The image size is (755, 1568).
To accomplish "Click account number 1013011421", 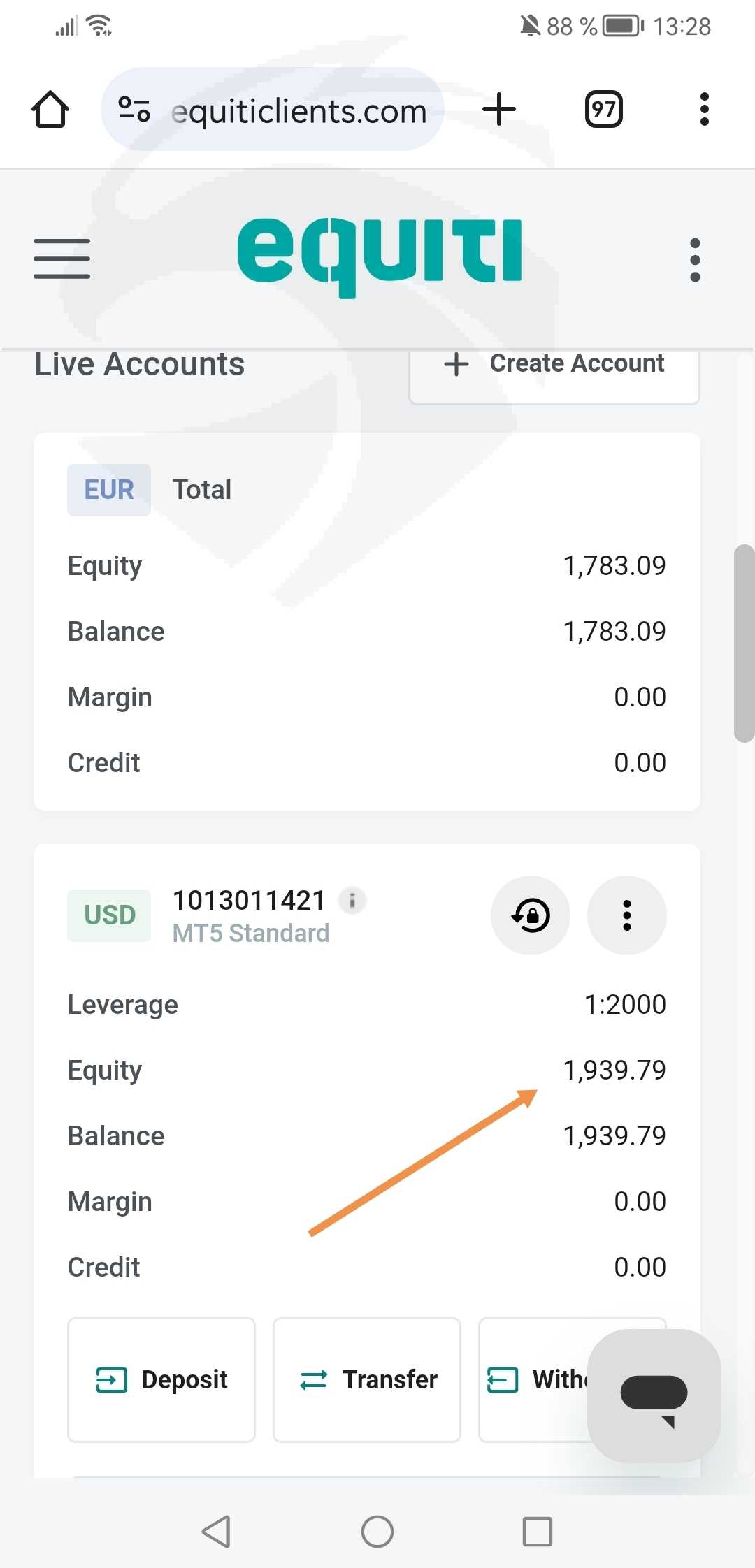I will [249, 901].
